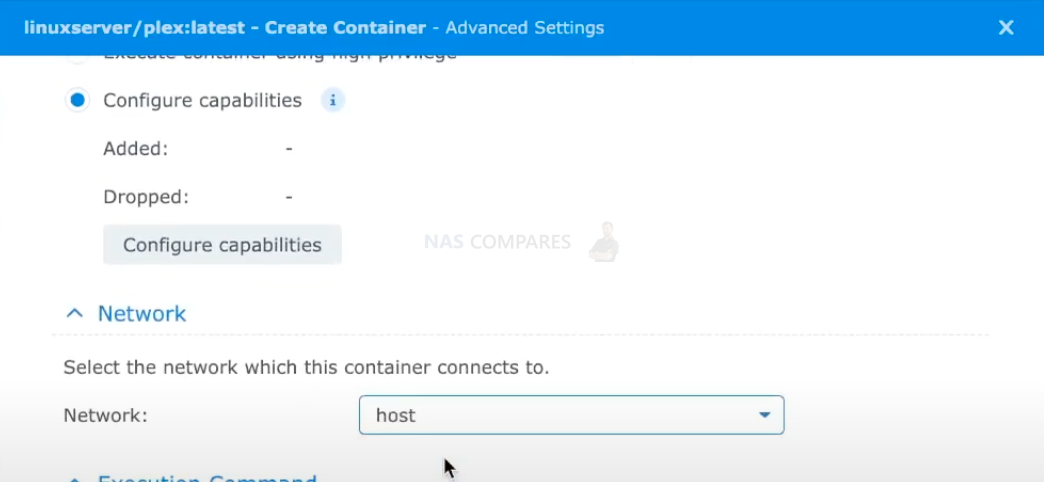
Task: Click the Dropped label
Action: [x=146, y=197]
